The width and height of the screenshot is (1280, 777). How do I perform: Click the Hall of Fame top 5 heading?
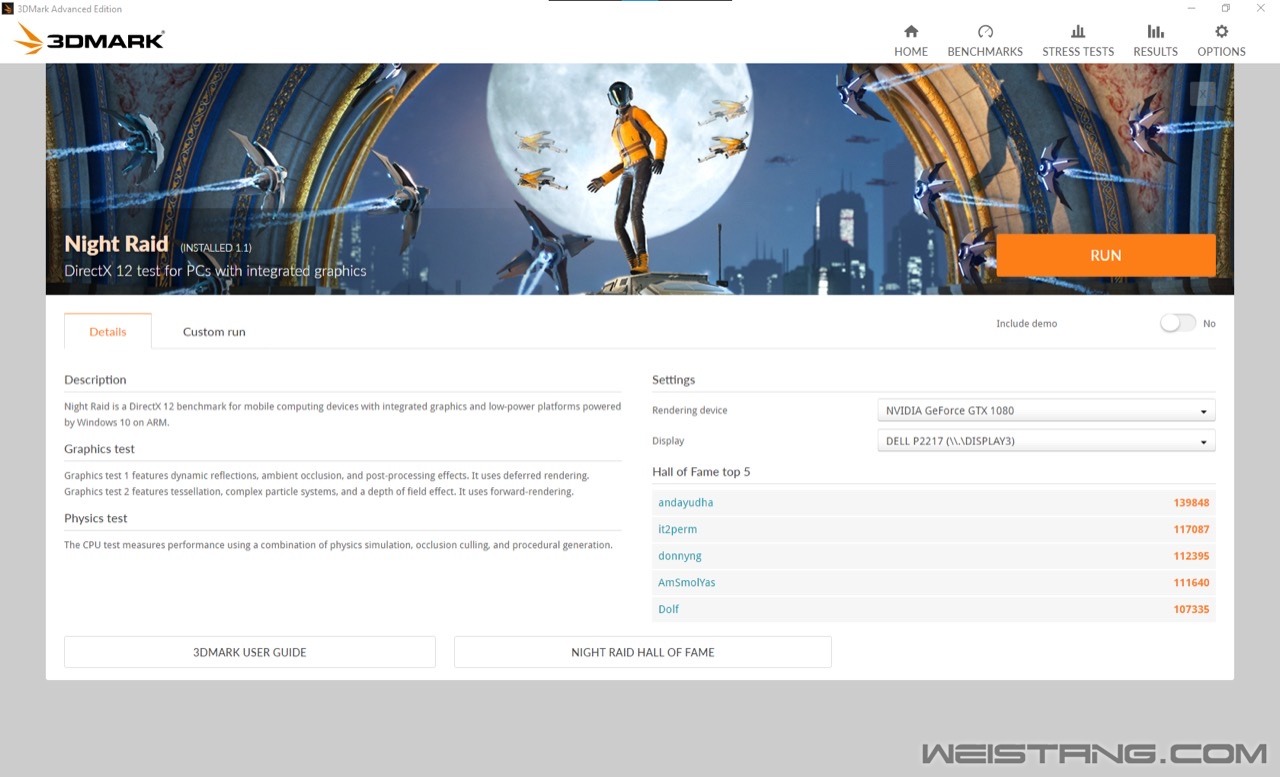[701, 471]
